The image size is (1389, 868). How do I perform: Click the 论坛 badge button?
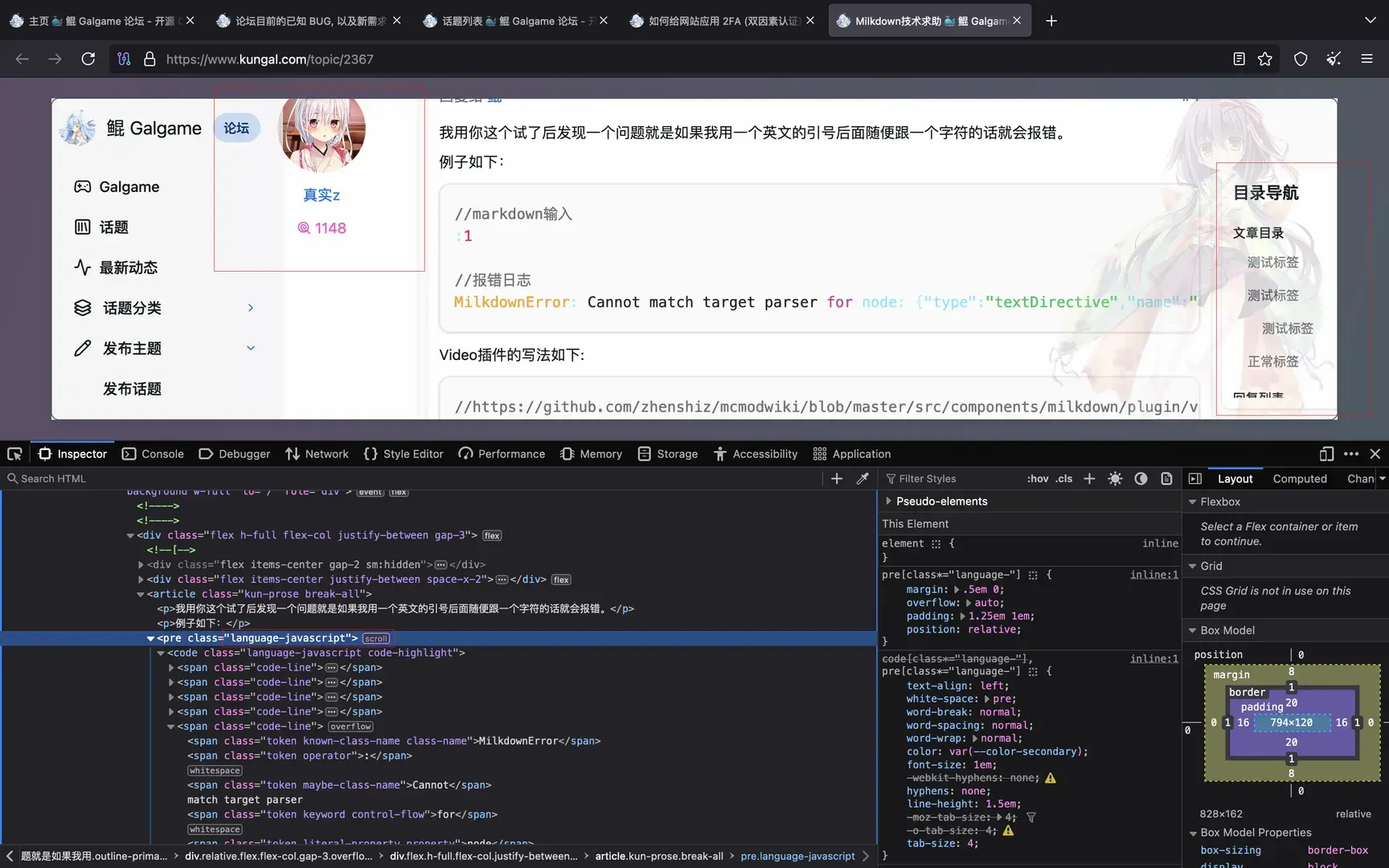coord(236,128)
